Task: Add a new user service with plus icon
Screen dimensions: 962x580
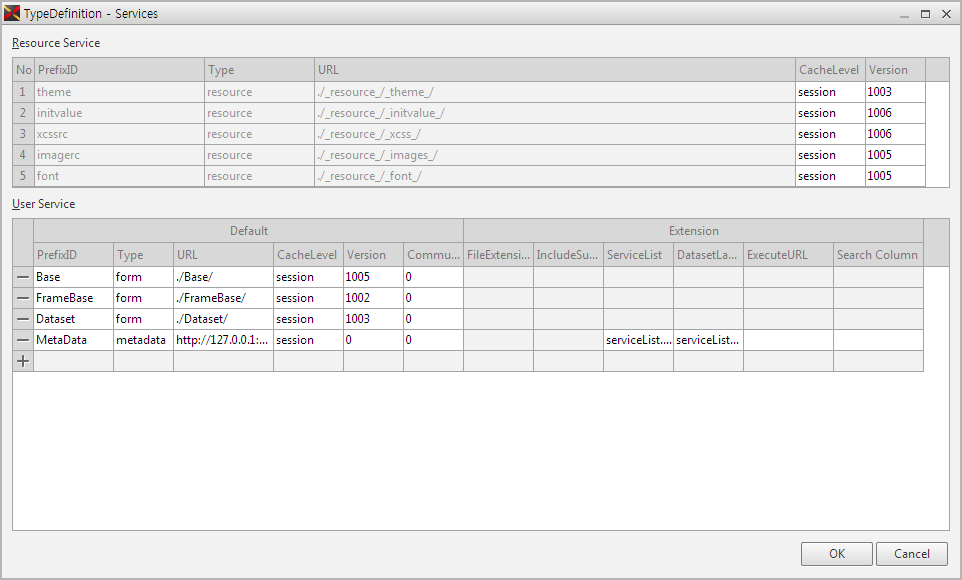Action: pos(22,361)
